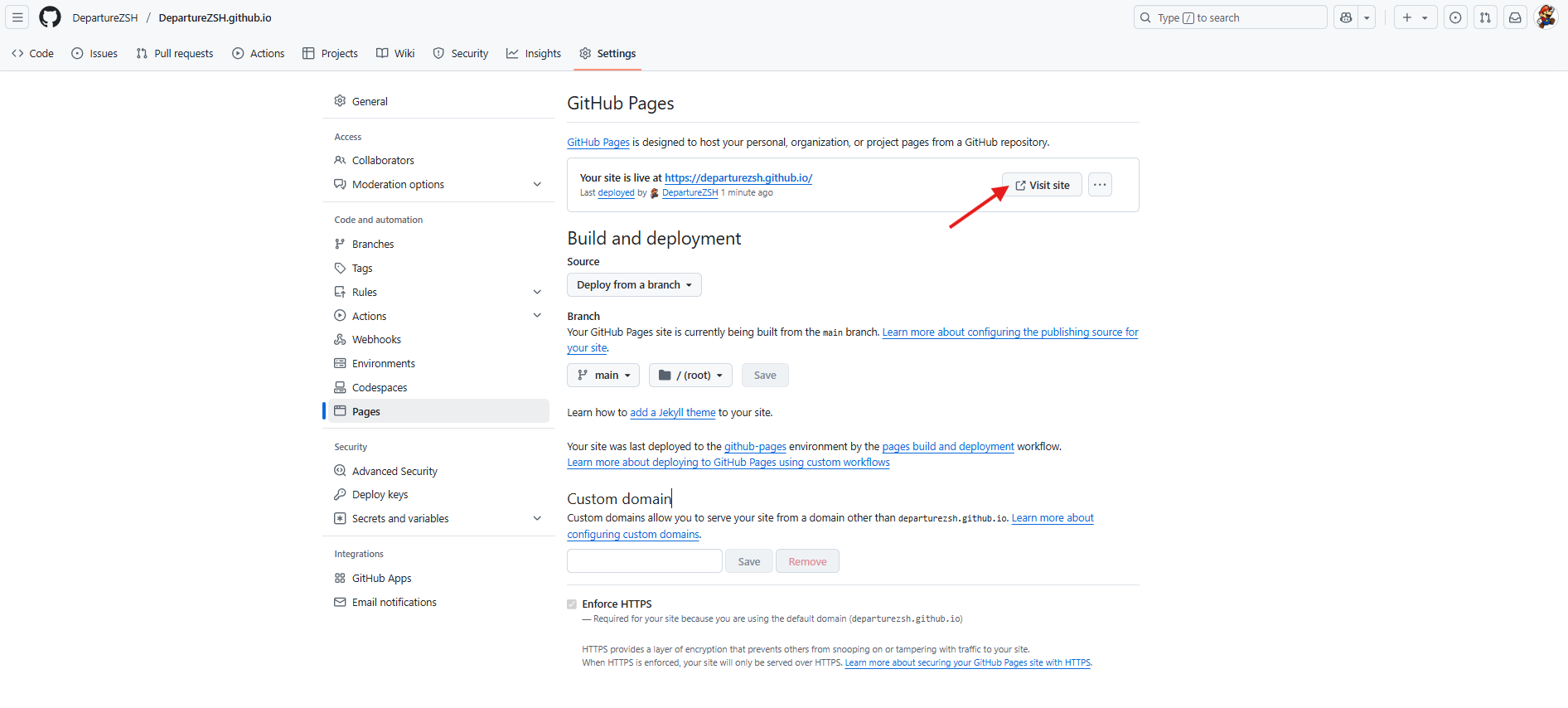Open global pull requests icon in header
The height and width of the screenshot is (708, 1568).
pyautogui.click(x=1485, y=17)
